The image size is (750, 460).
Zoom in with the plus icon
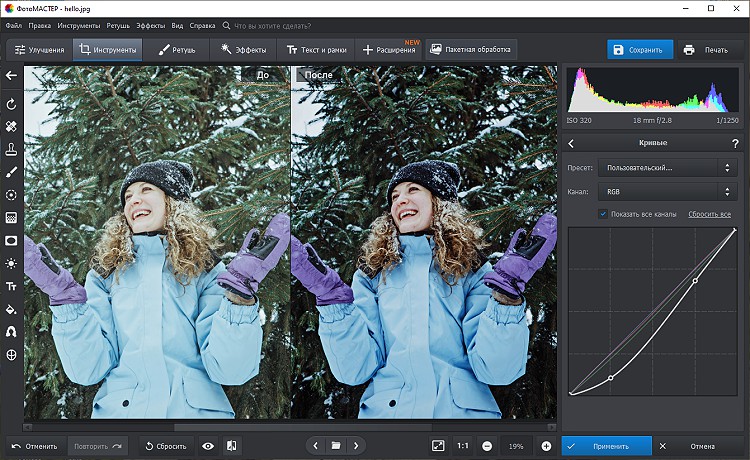(546, 446)
